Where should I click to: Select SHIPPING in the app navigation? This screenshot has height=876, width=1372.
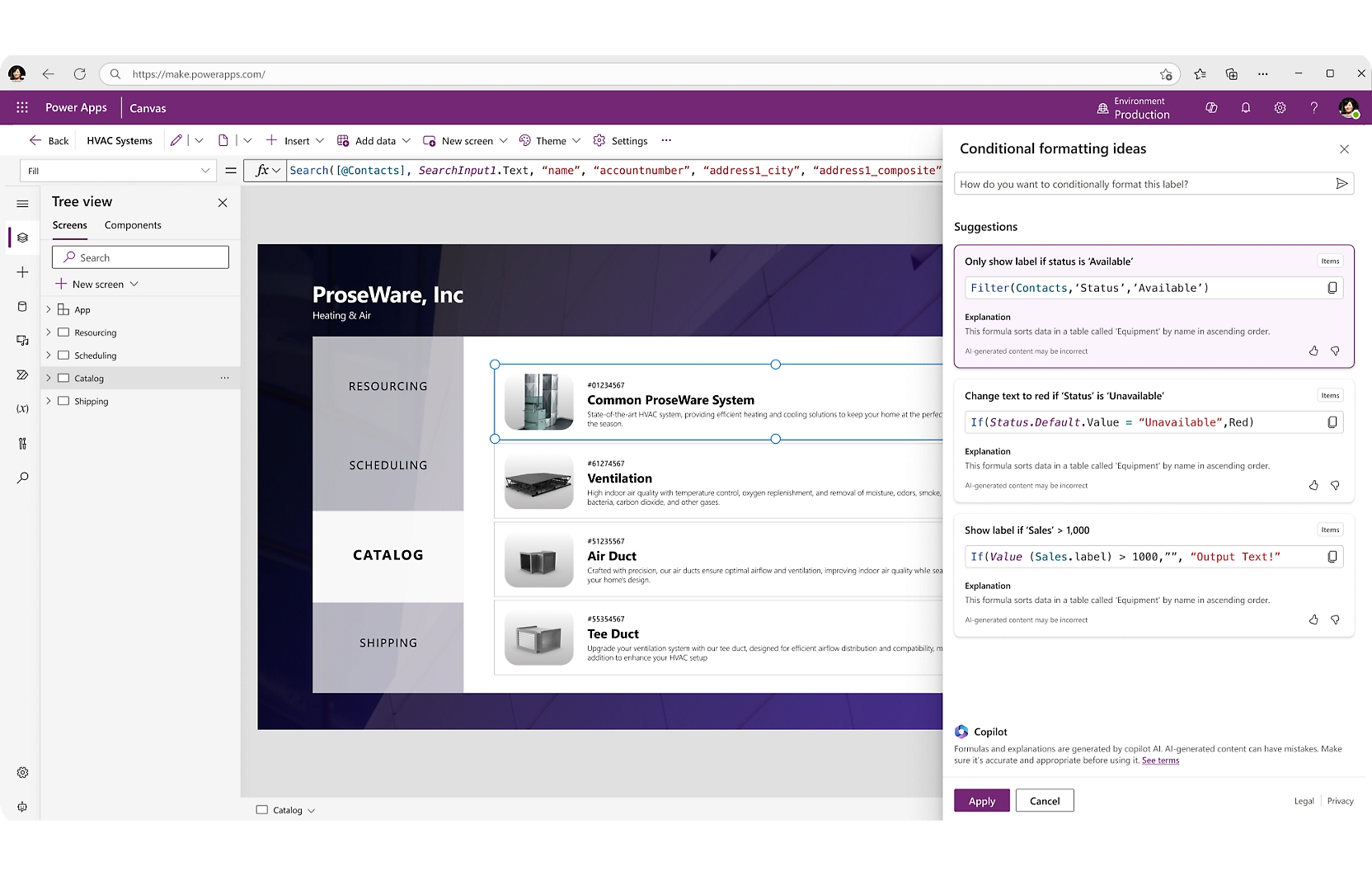pyautogui.click(x=388, y=643)
